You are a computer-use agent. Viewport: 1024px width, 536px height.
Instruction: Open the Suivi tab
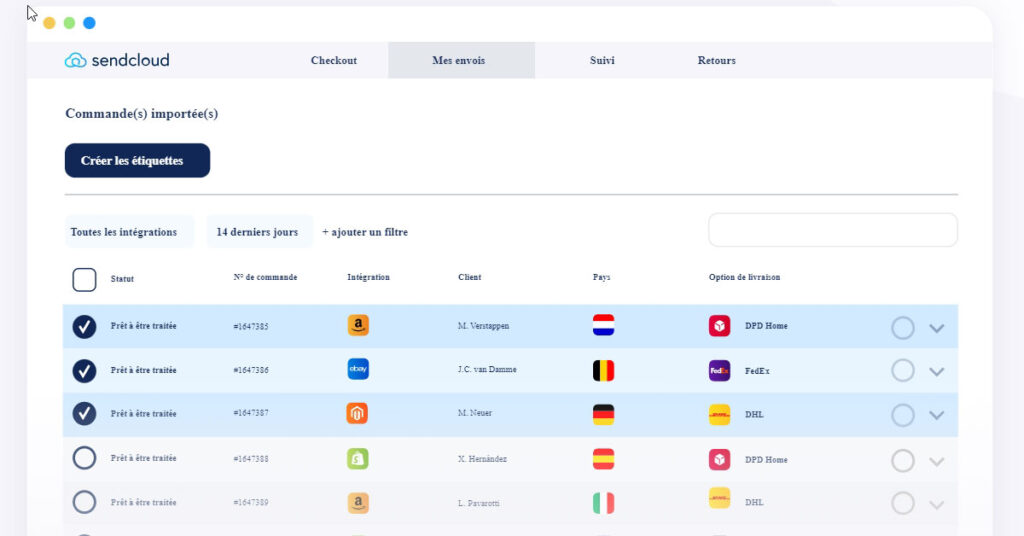pyautogui.click(x=602, y=60)
